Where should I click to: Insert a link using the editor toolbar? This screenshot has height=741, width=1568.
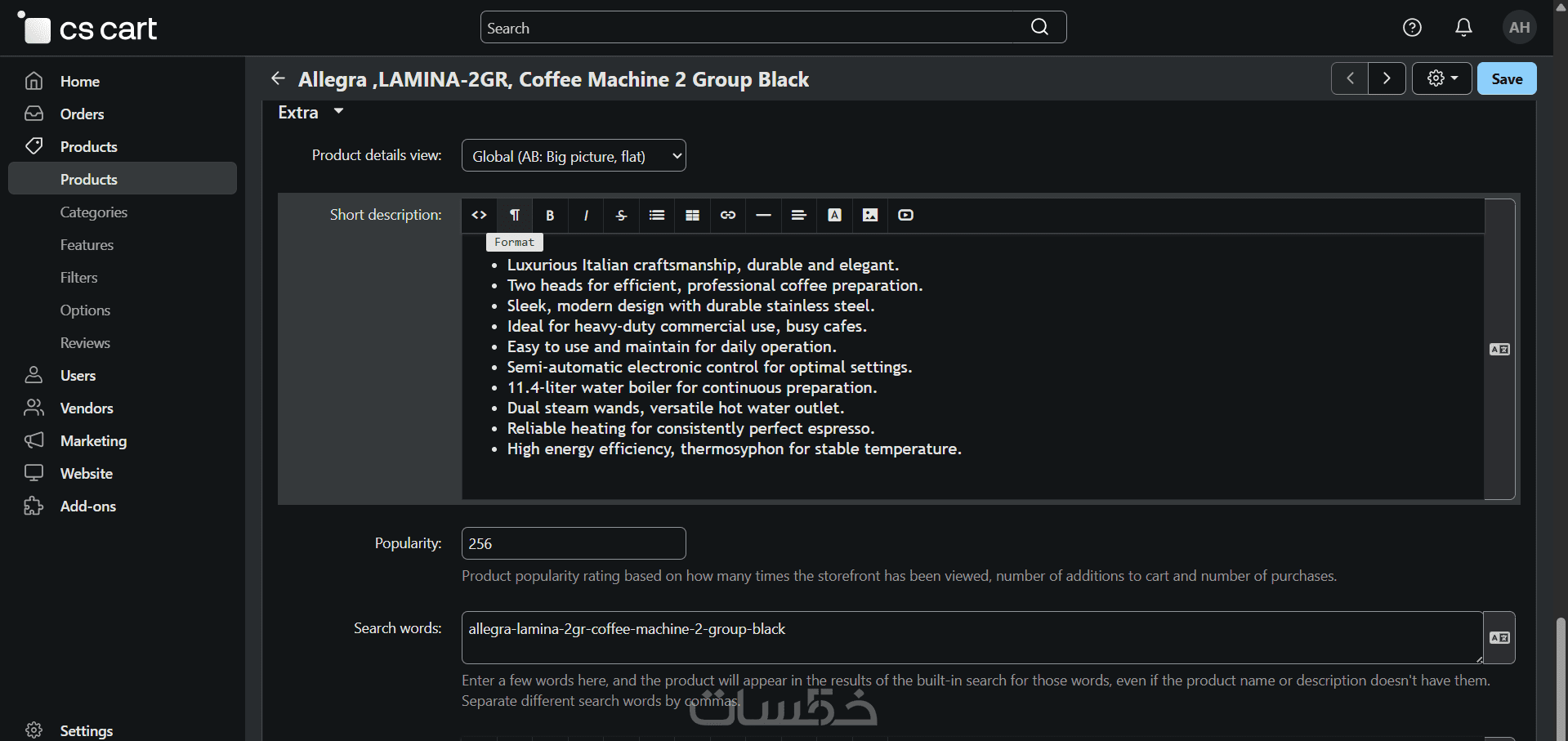click(728, 215)
